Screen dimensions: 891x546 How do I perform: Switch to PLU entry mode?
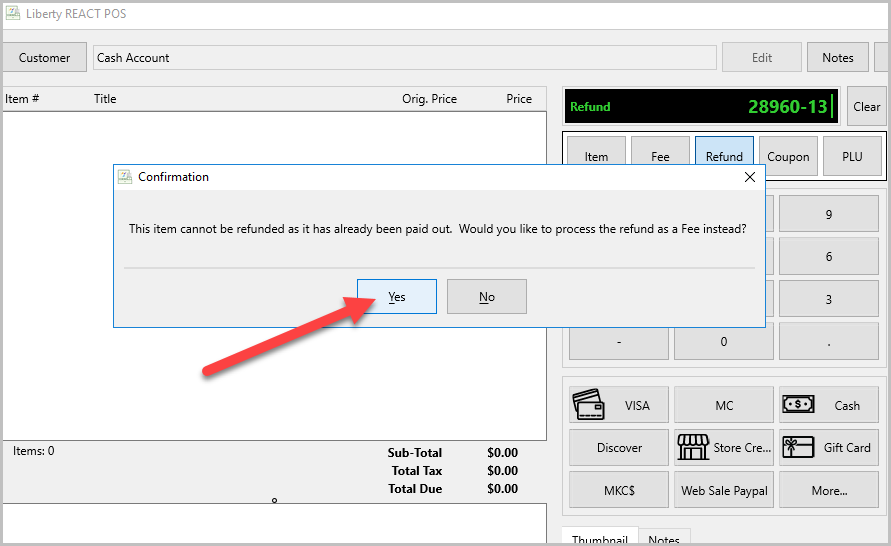(852, 156)
